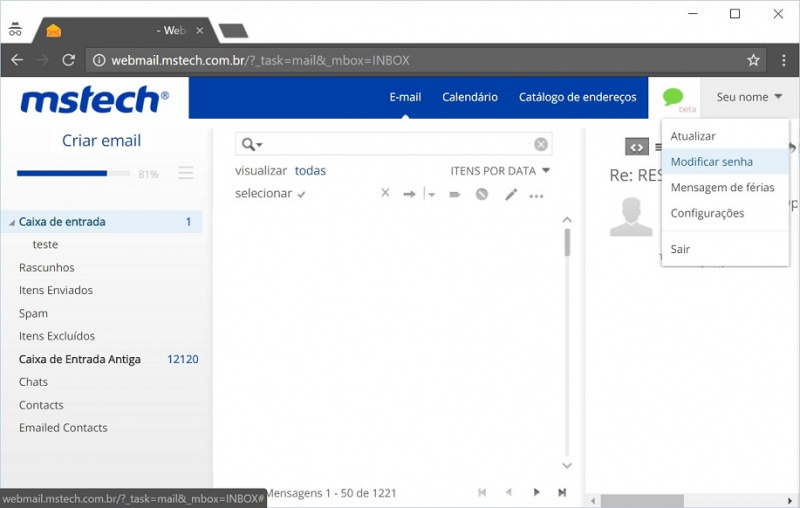Viewport: 800px width, 508px height.
Task: Click the mail search input field
Action: point(395,144)
